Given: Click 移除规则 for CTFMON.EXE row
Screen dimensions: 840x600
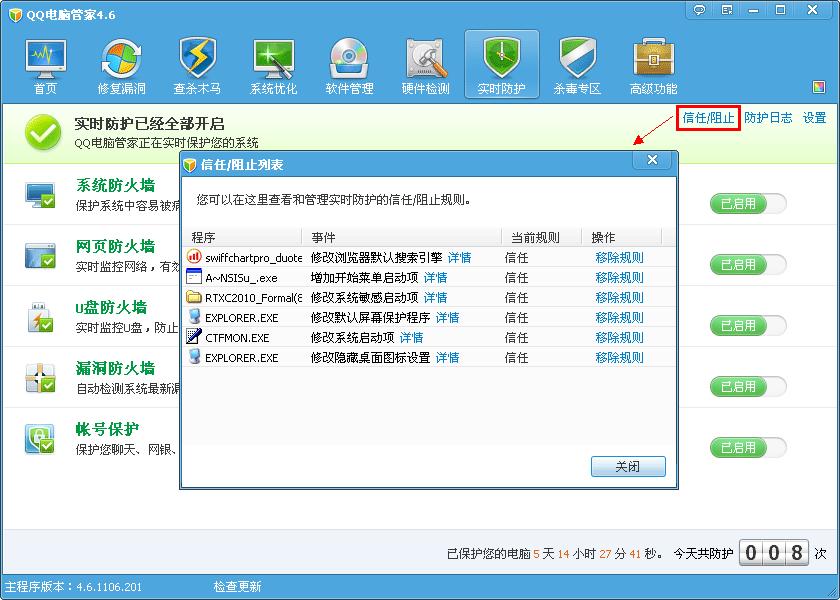Looking at the screenshot, I should click(619, 337).
